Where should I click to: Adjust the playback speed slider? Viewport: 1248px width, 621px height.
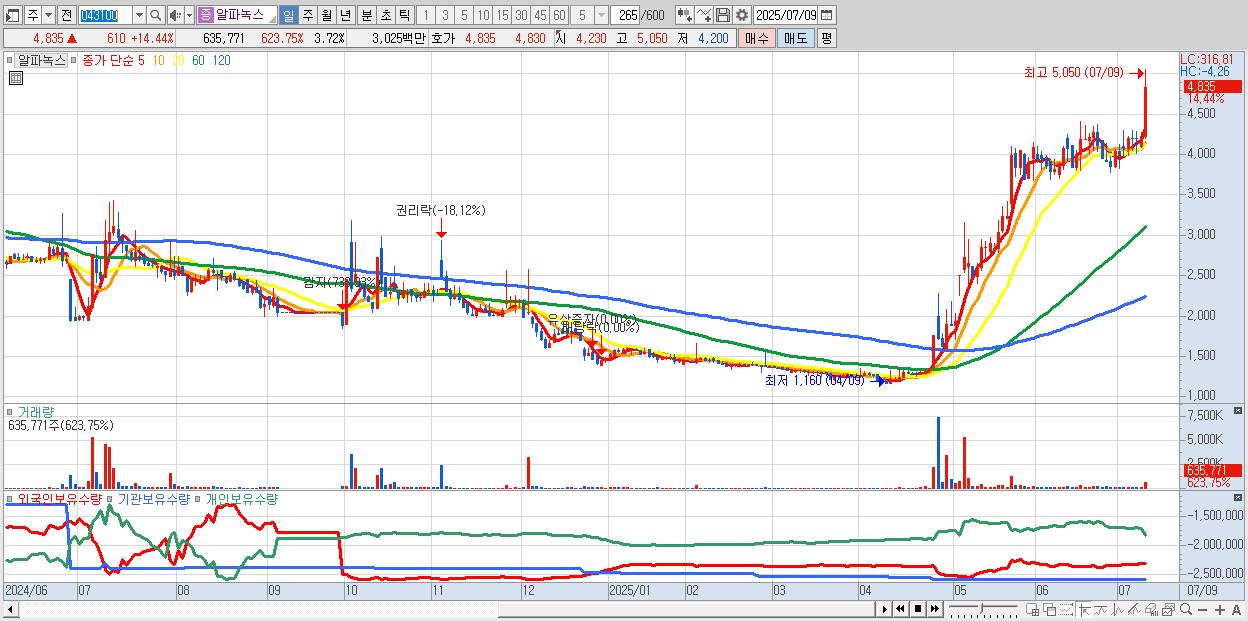coord(981,609)
